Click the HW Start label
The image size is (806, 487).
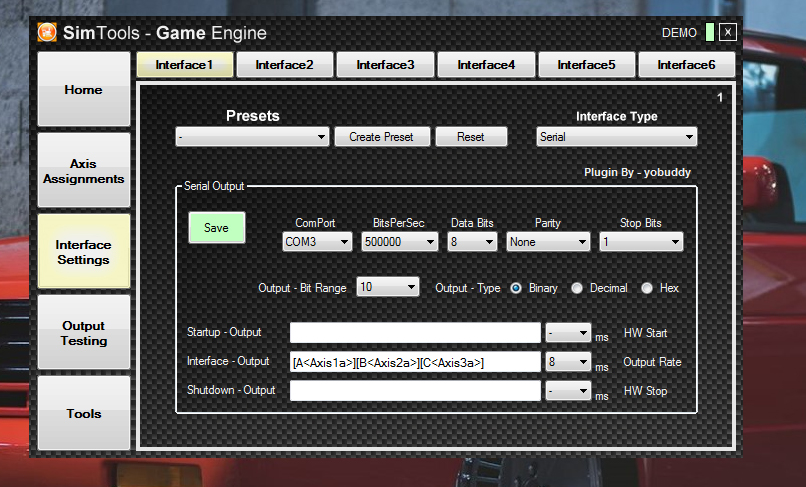[646, 333]
